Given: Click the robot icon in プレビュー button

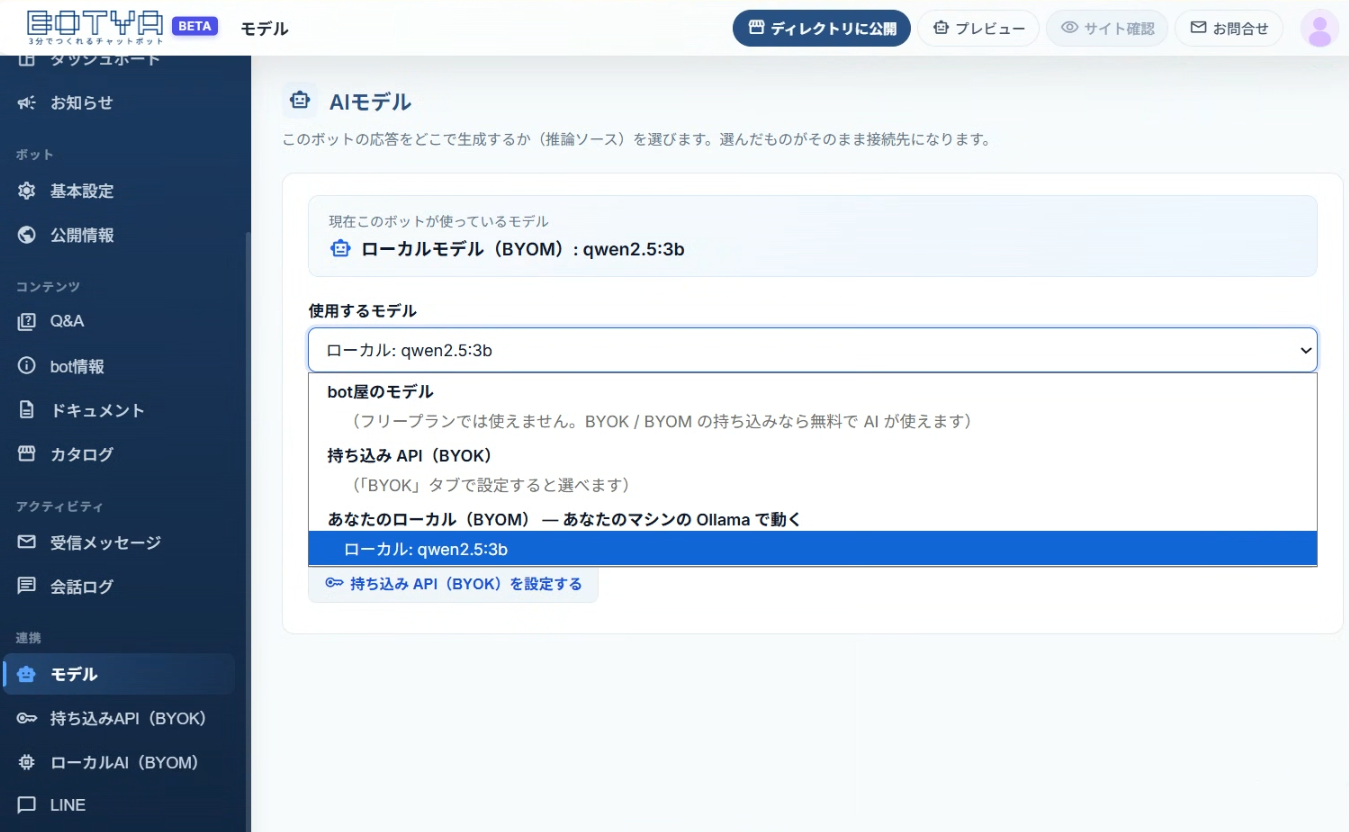Looking at the screenshot, I should coord(940,28).
